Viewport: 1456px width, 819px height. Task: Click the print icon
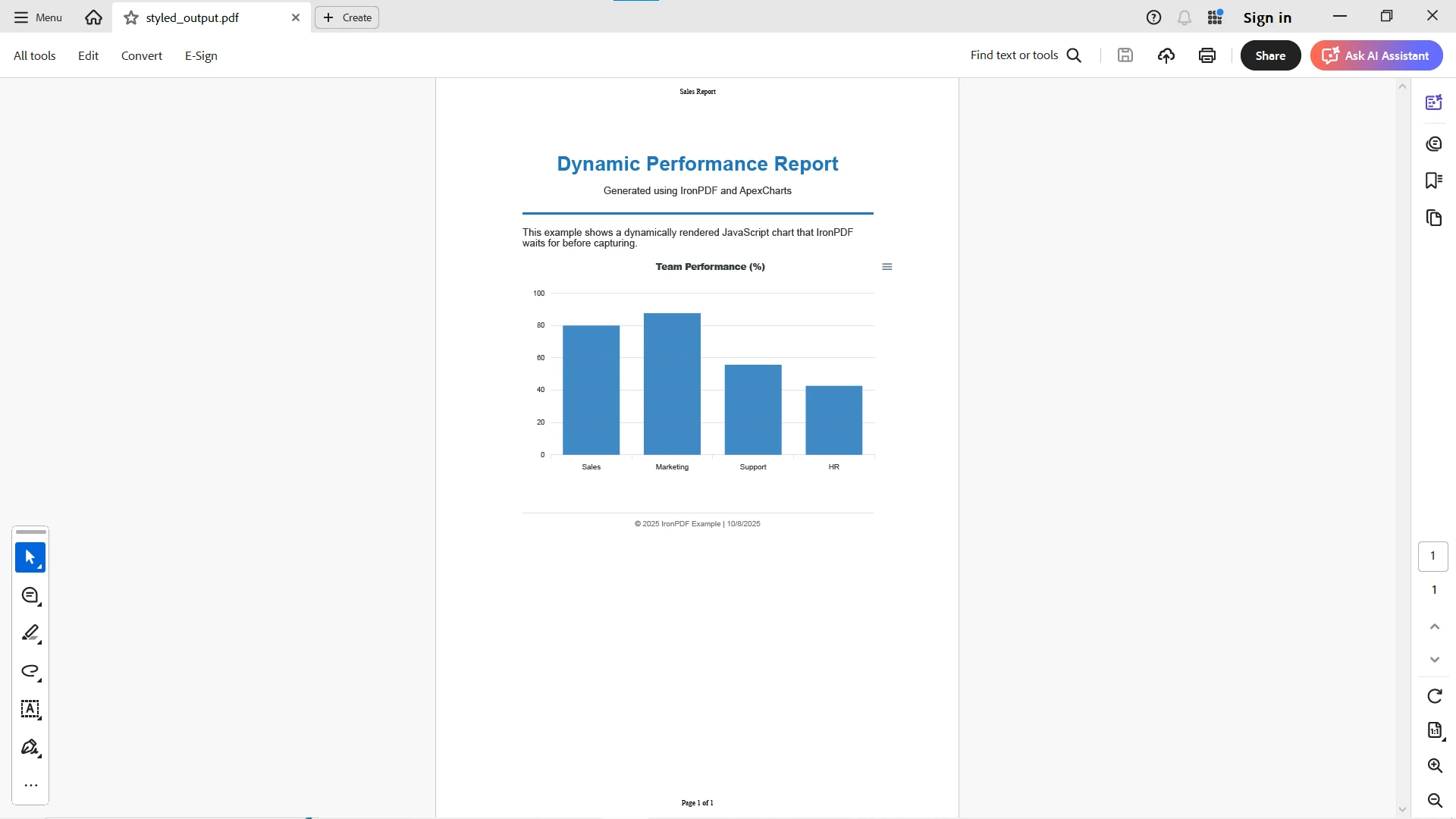pos(1207,55)
